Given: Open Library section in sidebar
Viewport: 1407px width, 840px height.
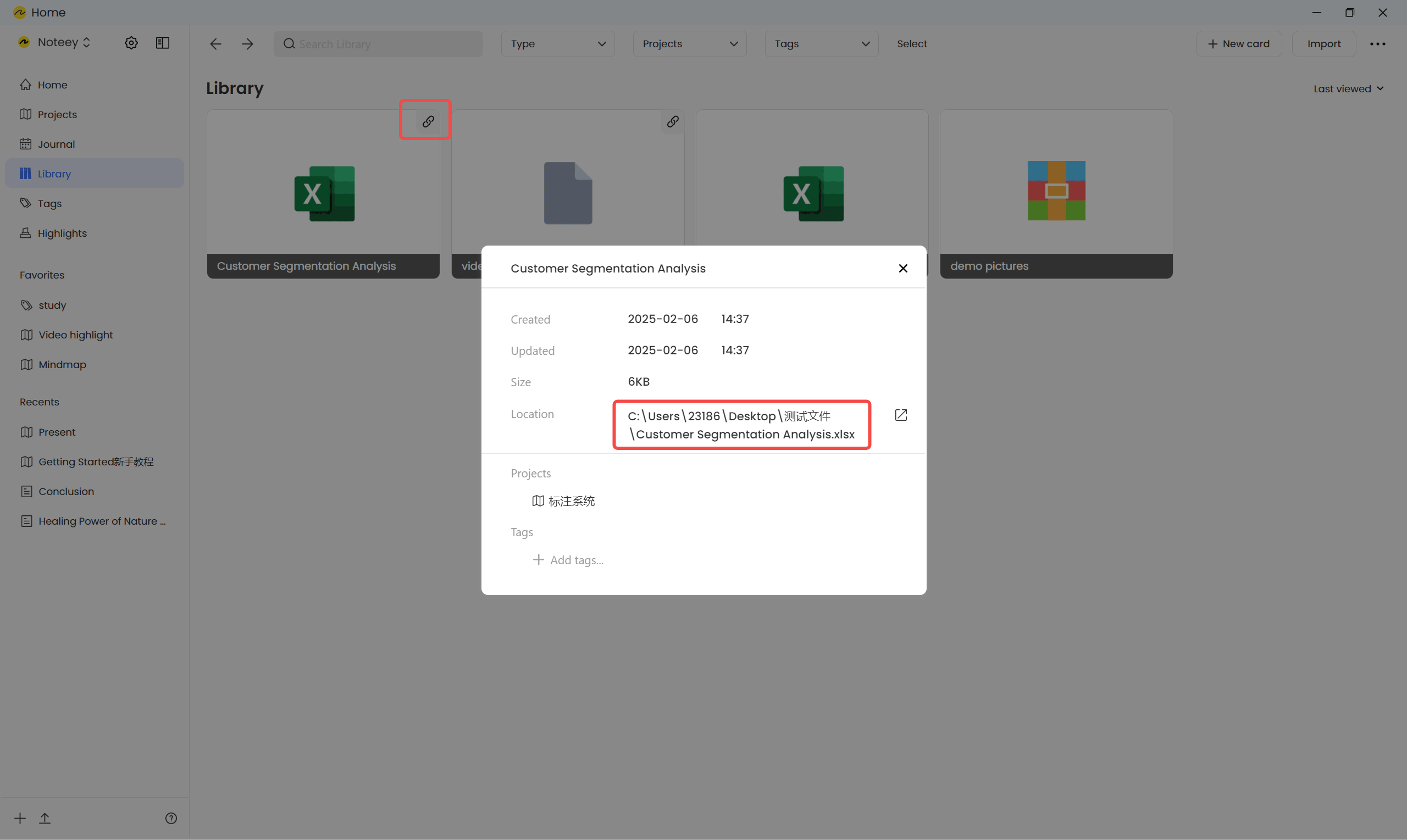Looking at the screenshot, I should [x=55, y=174].
